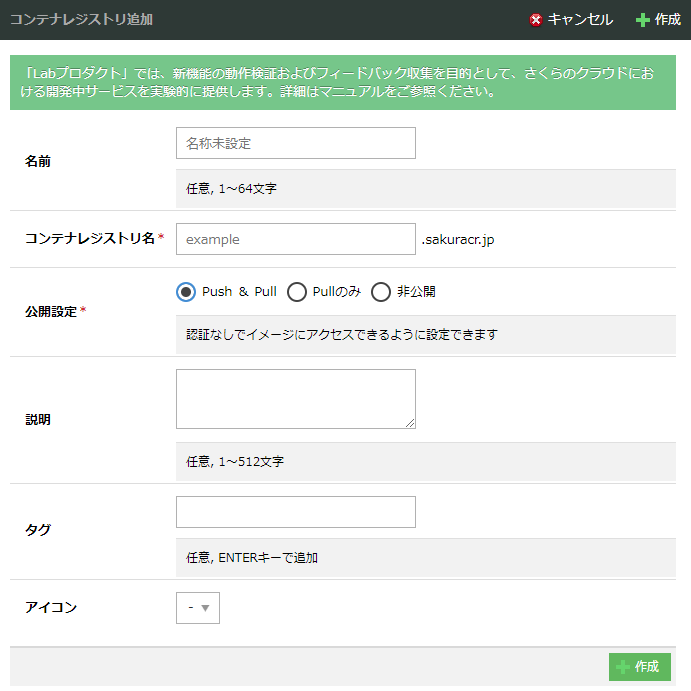The width and height of the screenshot is (691, 691).
Task: Click the red cancel X icon in header
Action: [x=535, y=20]
